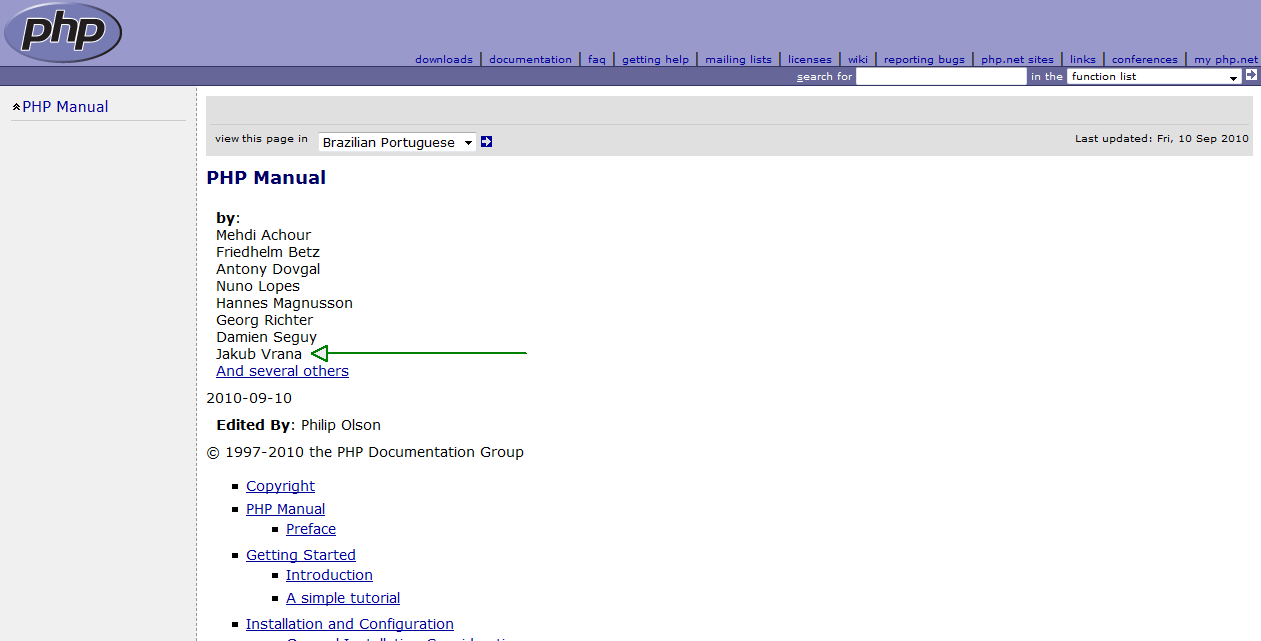
Task: Open the reporting bugs menu link
Action: coord(924,59)
